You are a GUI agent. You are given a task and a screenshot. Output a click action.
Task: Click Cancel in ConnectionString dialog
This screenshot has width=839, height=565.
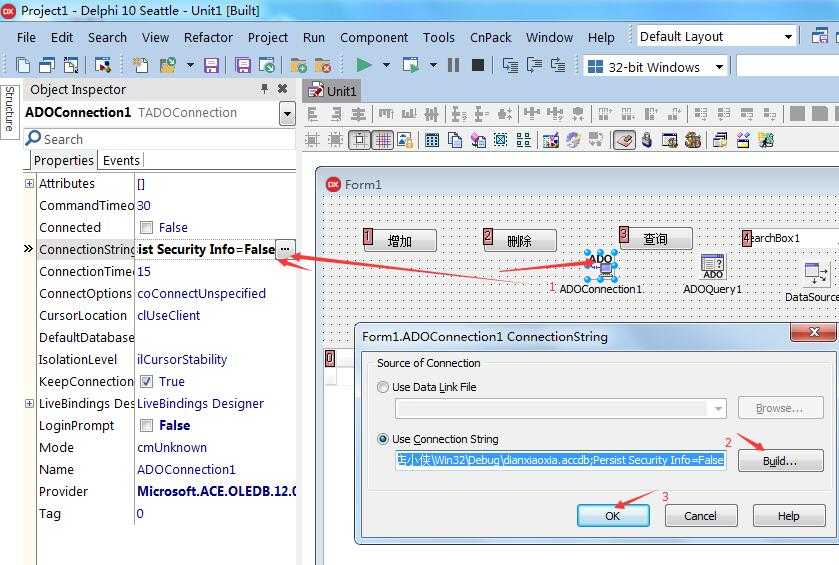[700, 516]
